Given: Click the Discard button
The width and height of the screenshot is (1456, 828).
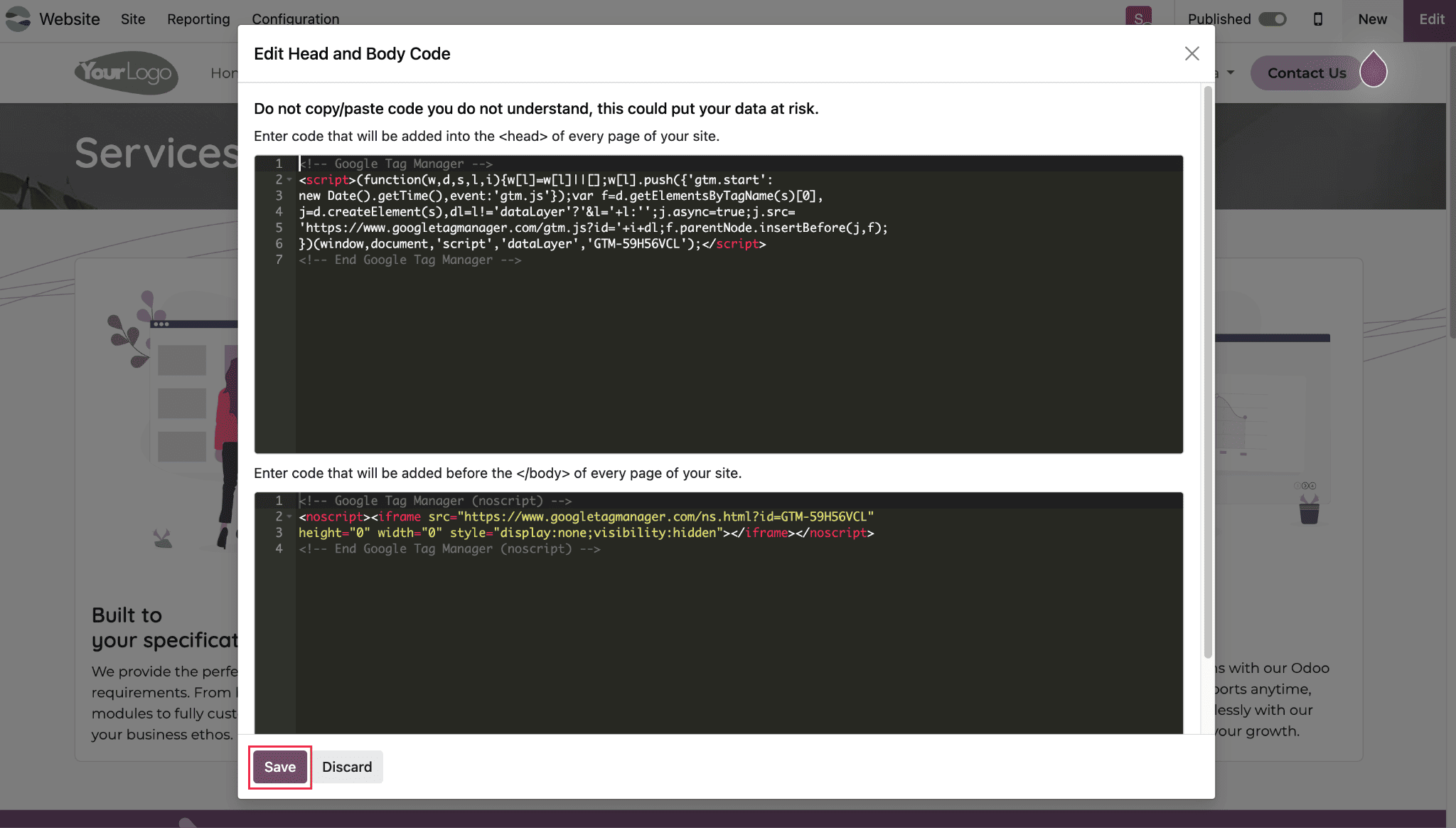Looking at the screenshot, I should pos(347,767).
